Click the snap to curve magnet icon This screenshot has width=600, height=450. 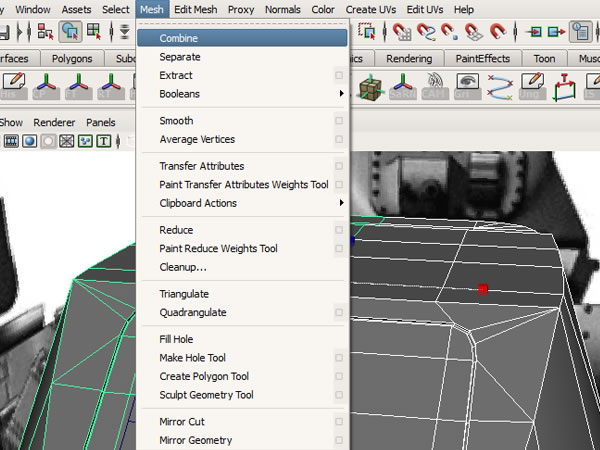click(428, 32)
